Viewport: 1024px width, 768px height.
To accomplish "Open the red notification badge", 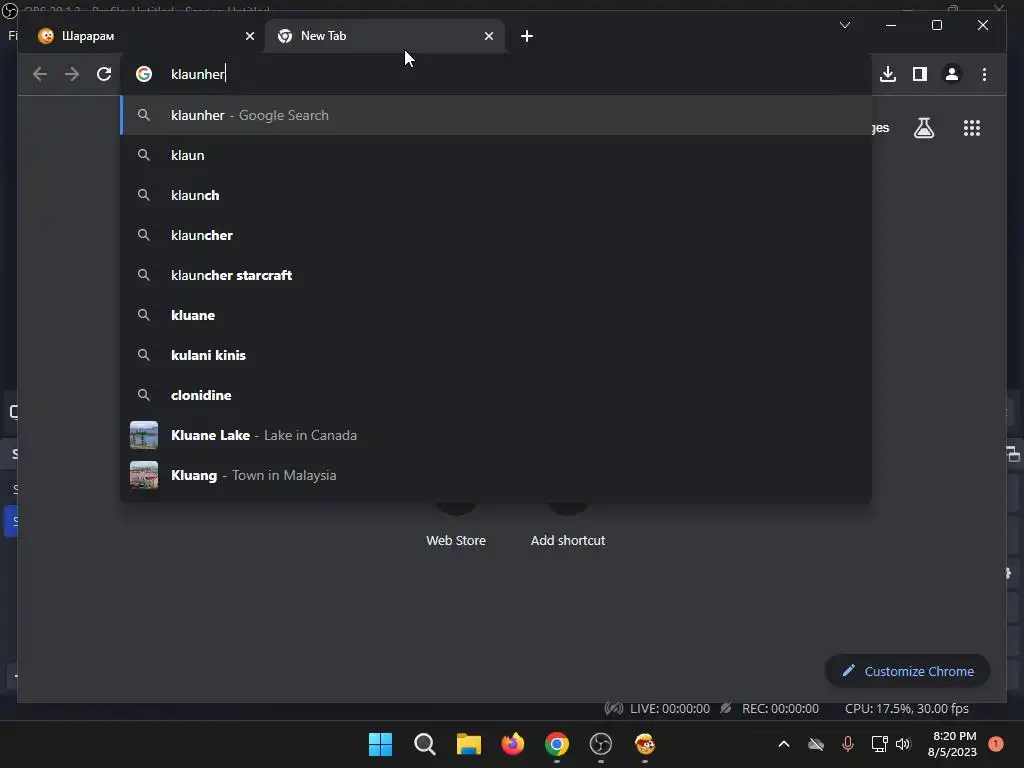I will pos(995,744).
